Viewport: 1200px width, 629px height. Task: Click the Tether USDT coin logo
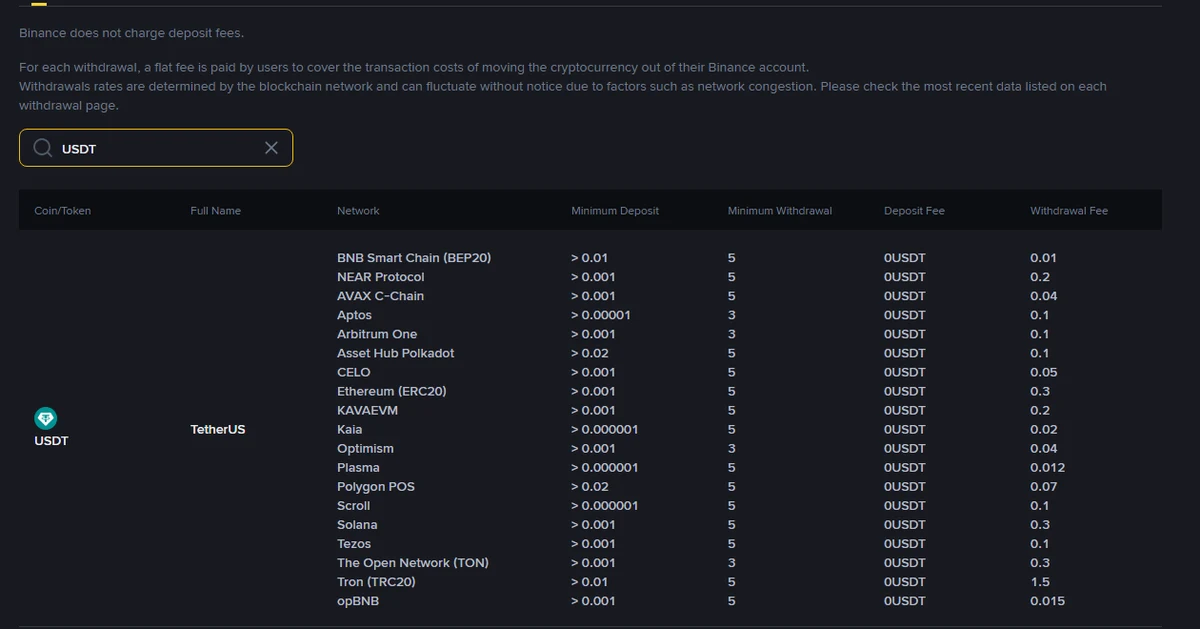coord(46,418)
